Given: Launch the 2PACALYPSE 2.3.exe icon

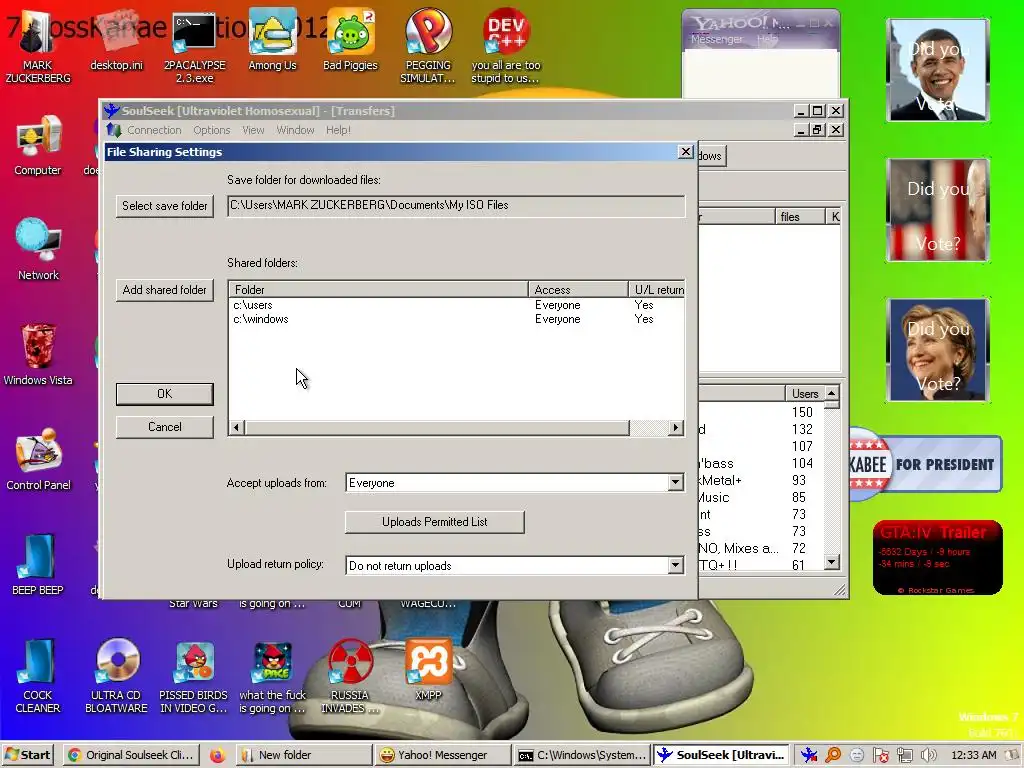Looking at the screenshot, I should point(194,46).
